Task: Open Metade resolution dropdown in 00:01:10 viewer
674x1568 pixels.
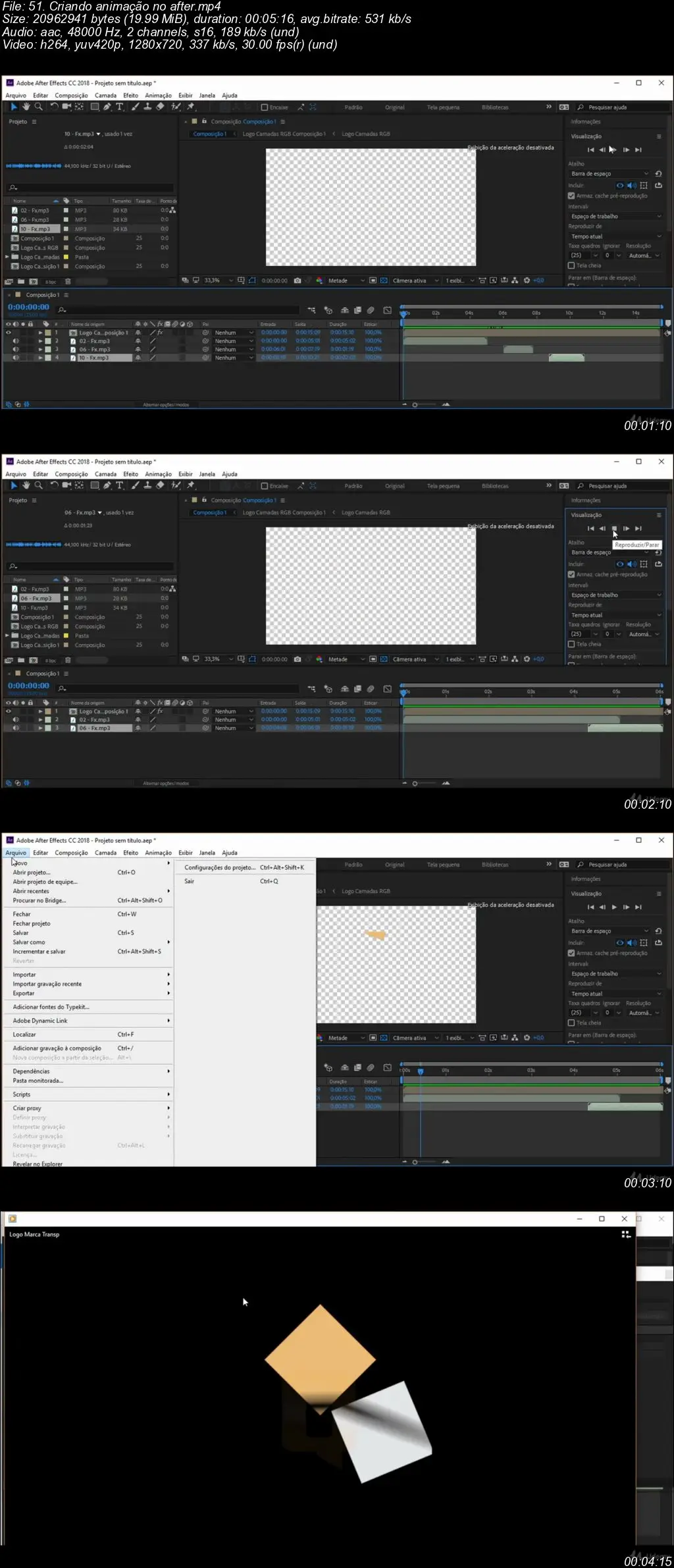Action: click(x=346, y=281)
